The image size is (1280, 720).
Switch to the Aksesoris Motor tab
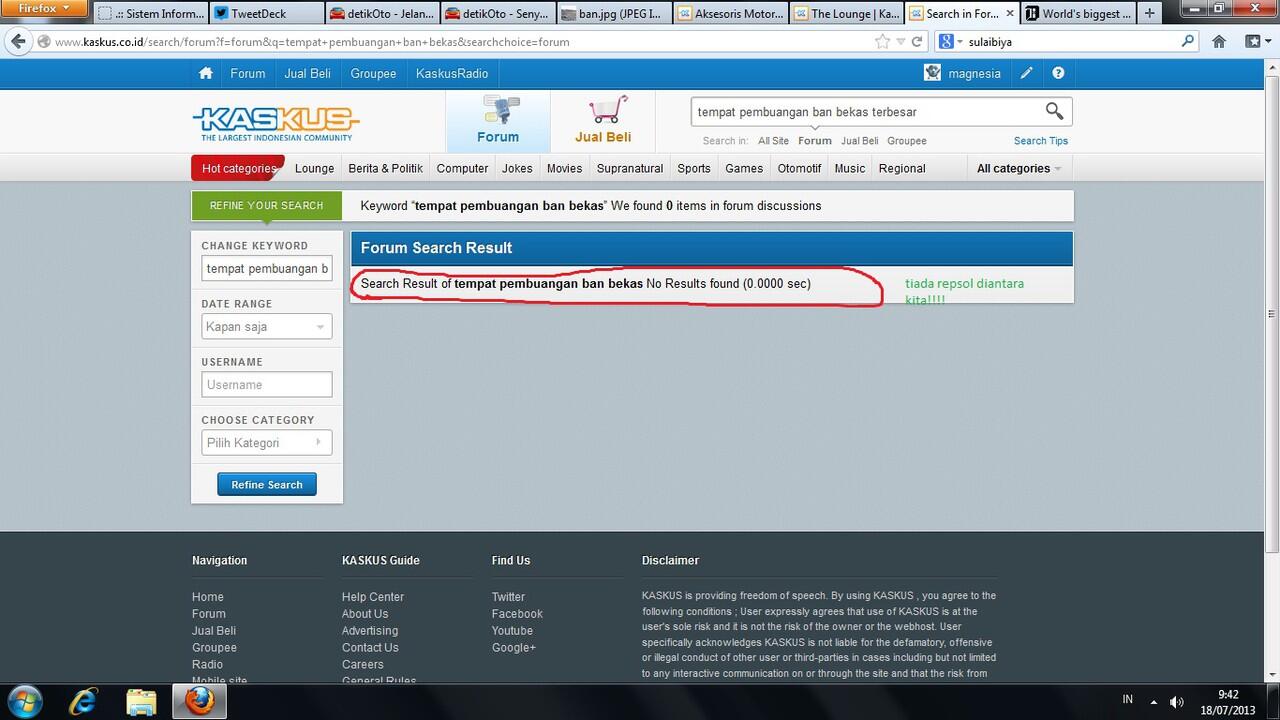(729, 14)
